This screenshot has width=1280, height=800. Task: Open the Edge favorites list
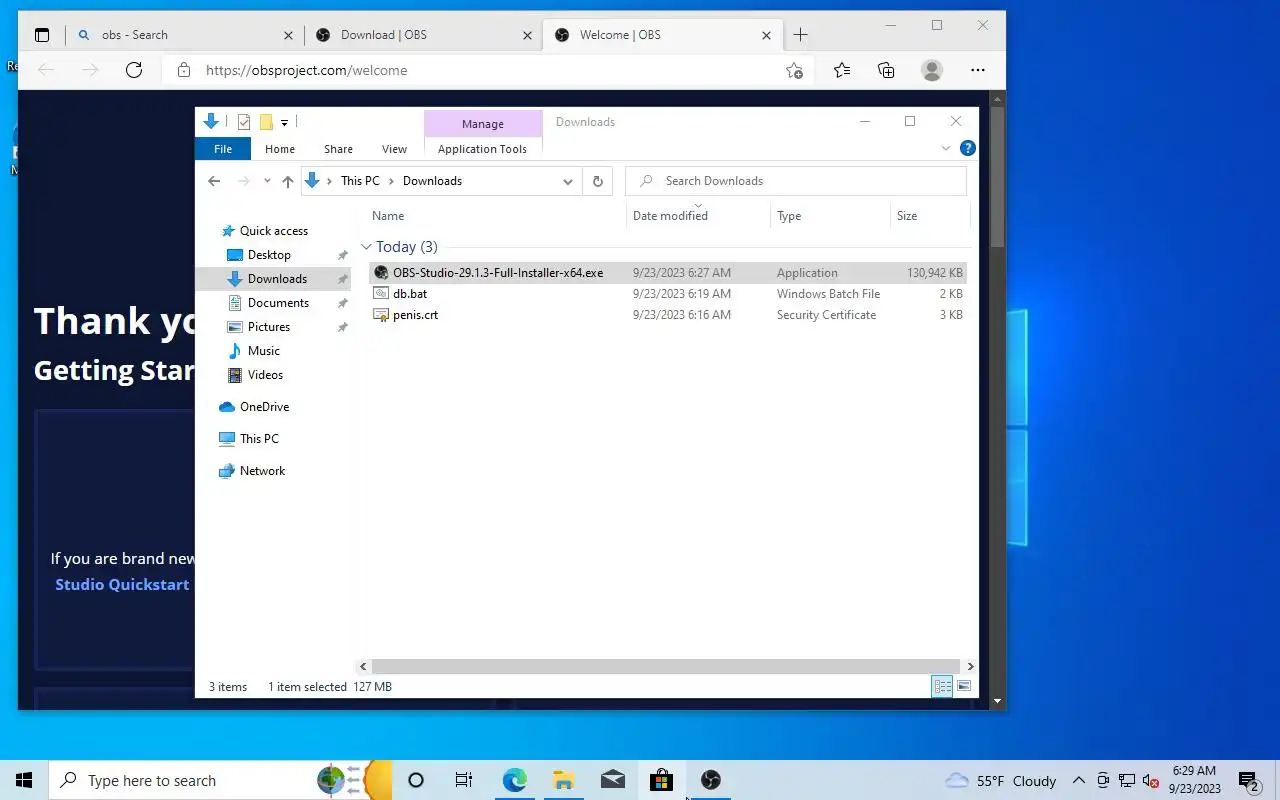(842, 70)
